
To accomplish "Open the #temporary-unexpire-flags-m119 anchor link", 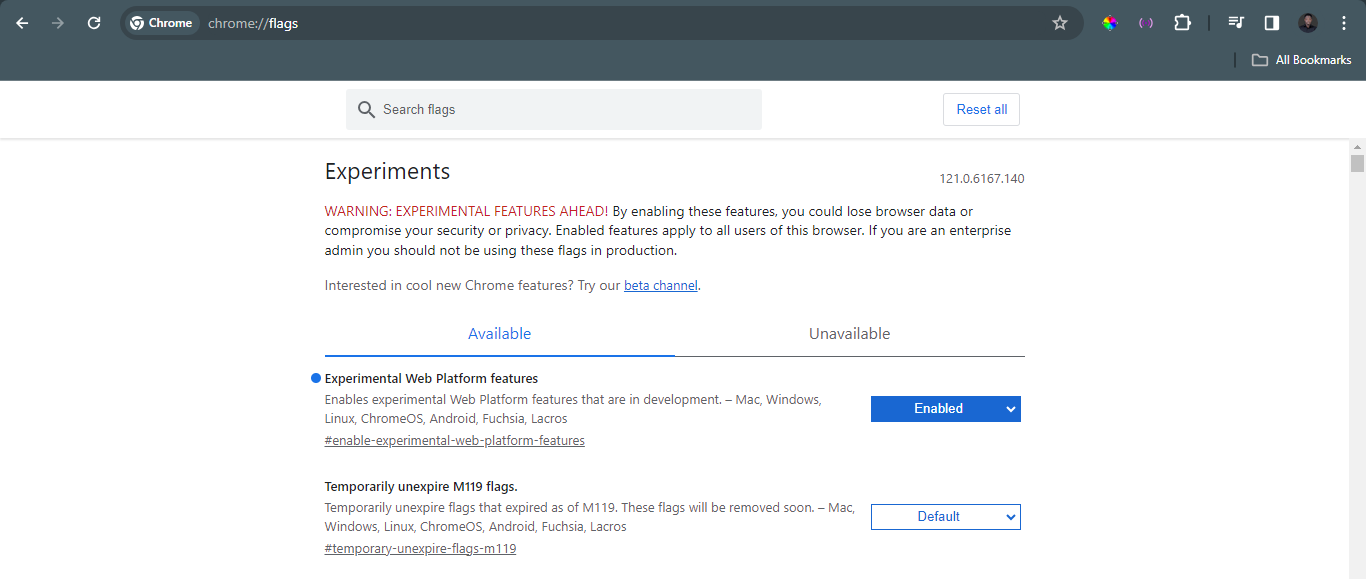I will point(421,549).
